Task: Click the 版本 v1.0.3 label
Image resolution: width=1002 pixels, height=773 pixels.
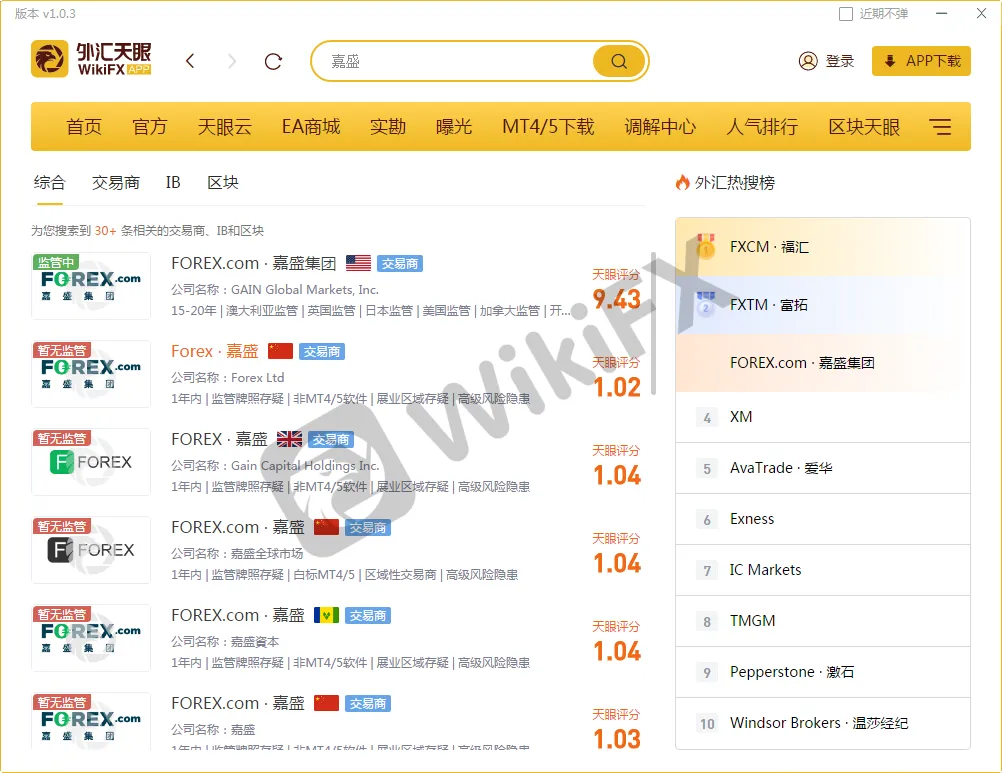Action: coord(45,13)
